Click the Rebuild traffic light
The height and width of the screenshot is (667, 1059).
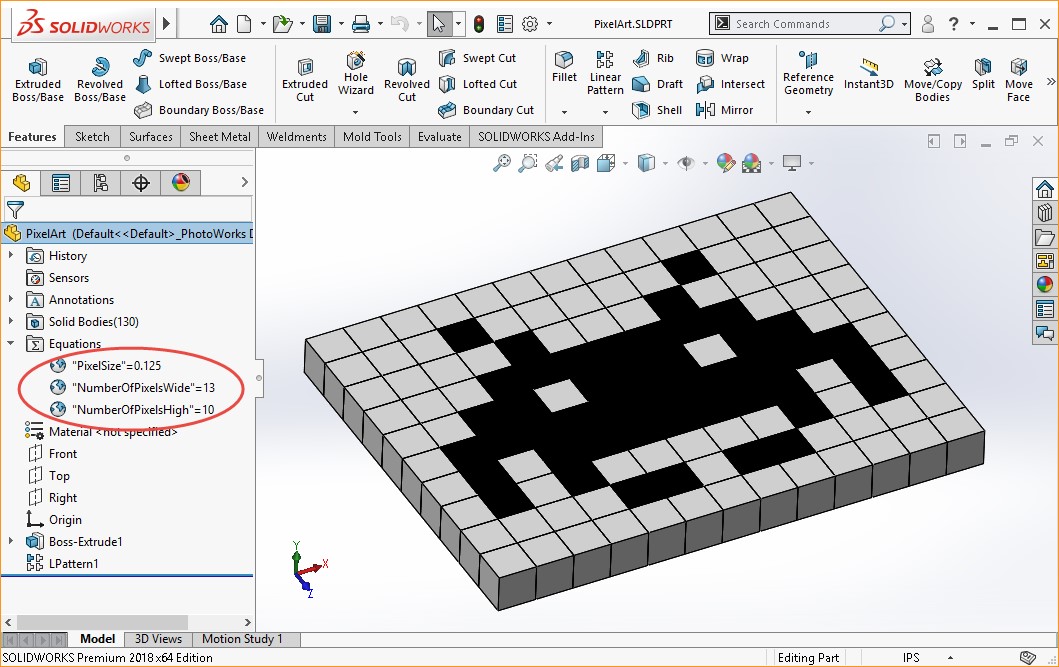pos(479,24)
